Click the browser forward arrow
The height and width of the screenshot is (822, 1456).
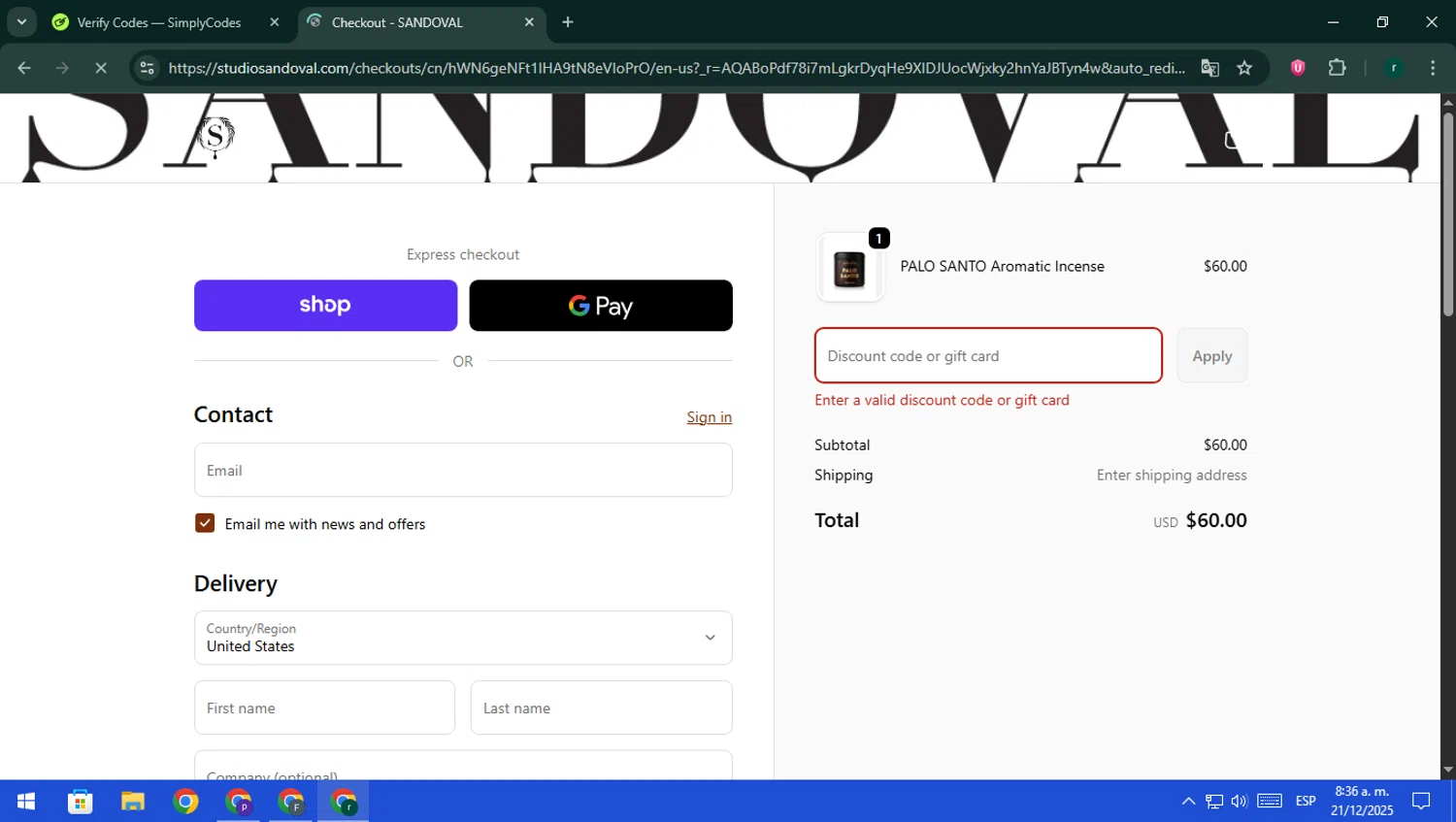62,68
